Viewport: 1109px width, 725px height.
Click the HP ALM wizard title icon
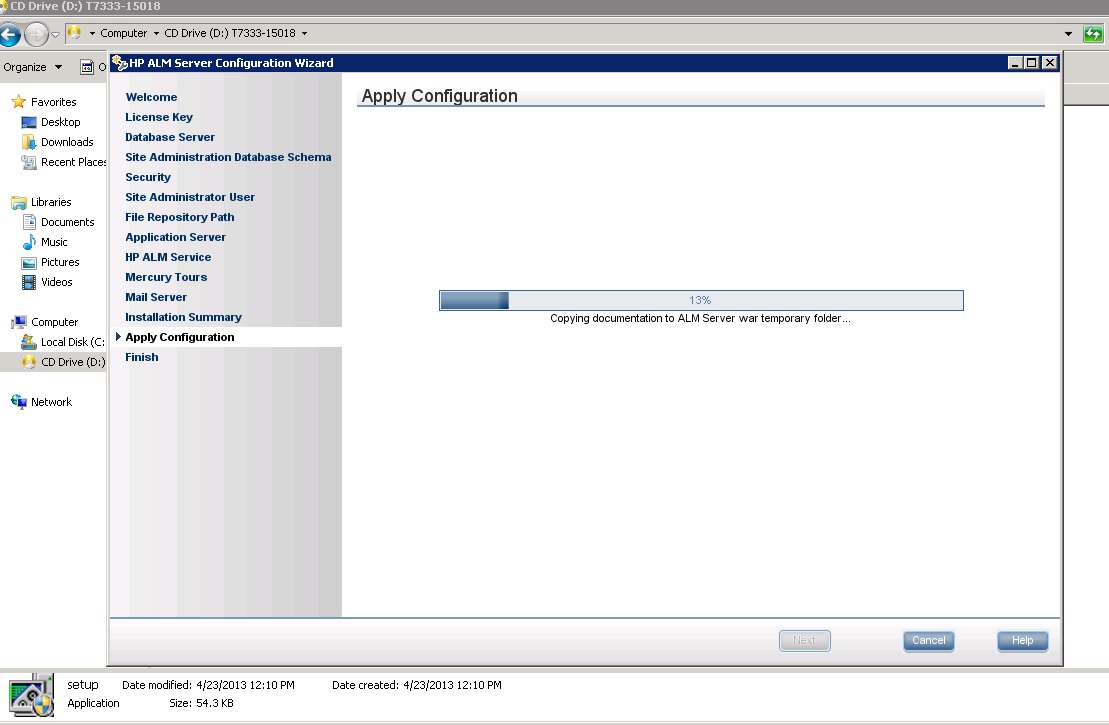pos(120,63)
